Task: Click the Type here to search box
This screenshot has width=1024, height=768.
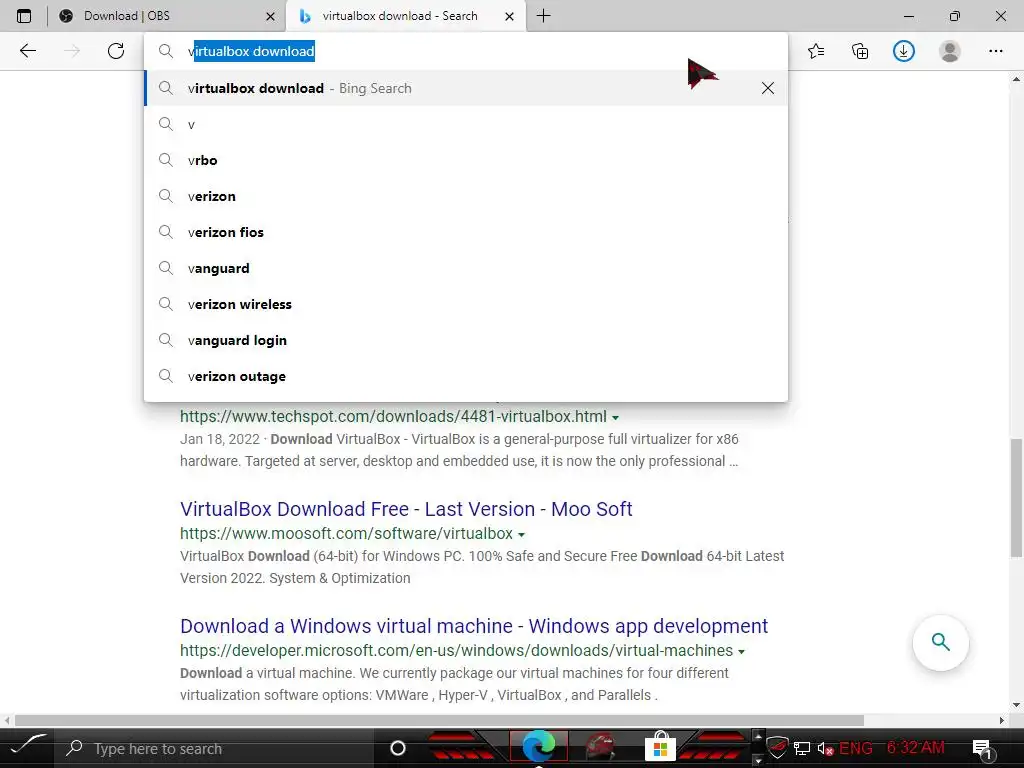Action: point(214,748)
